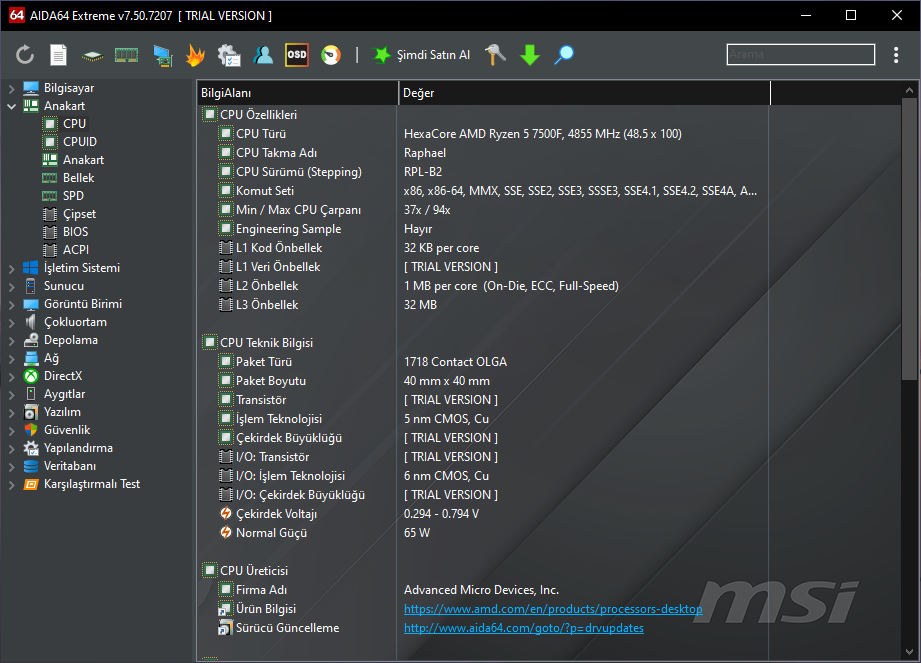Screen dimensions: 921x663
Task: Select Karşılaştırmalı Test in the tree
Action: point(92,484)
